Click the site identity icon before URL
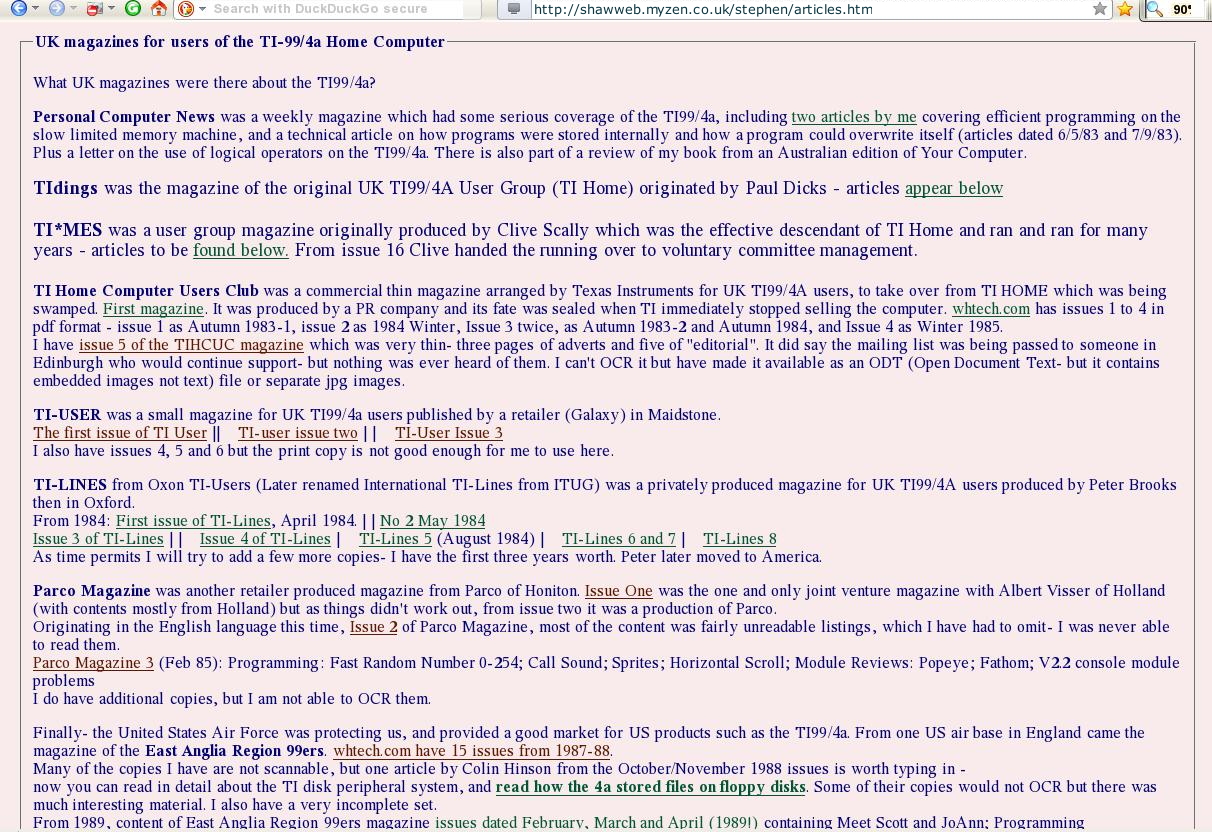 point(514,8)
